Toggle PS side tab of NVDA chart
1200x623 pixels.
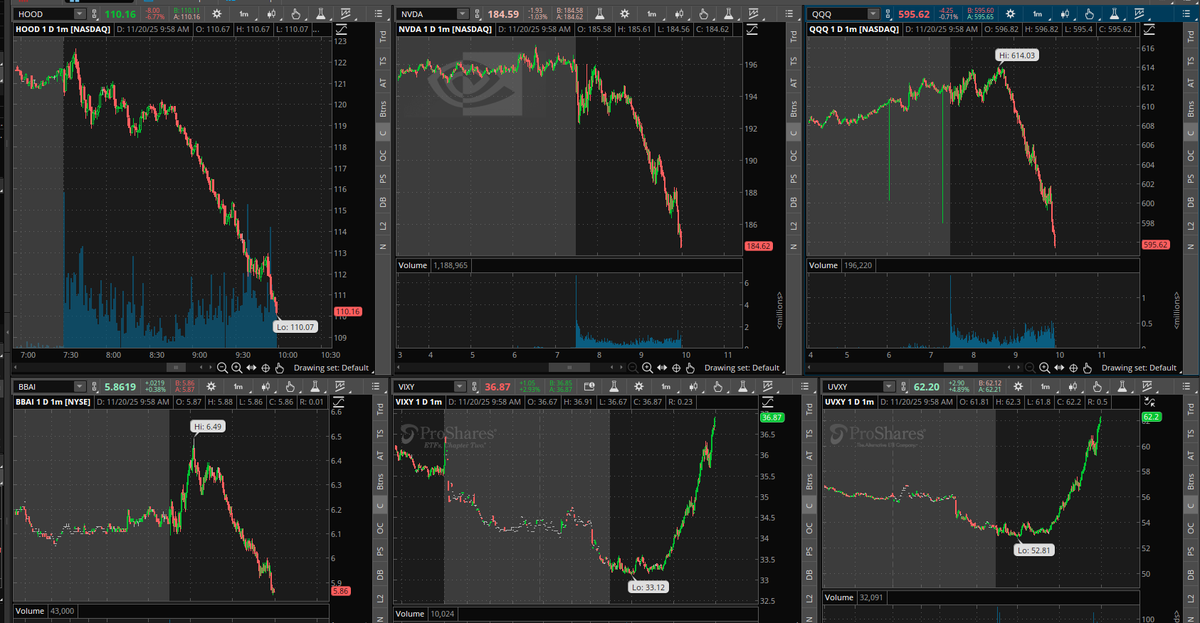pos(795,179)
